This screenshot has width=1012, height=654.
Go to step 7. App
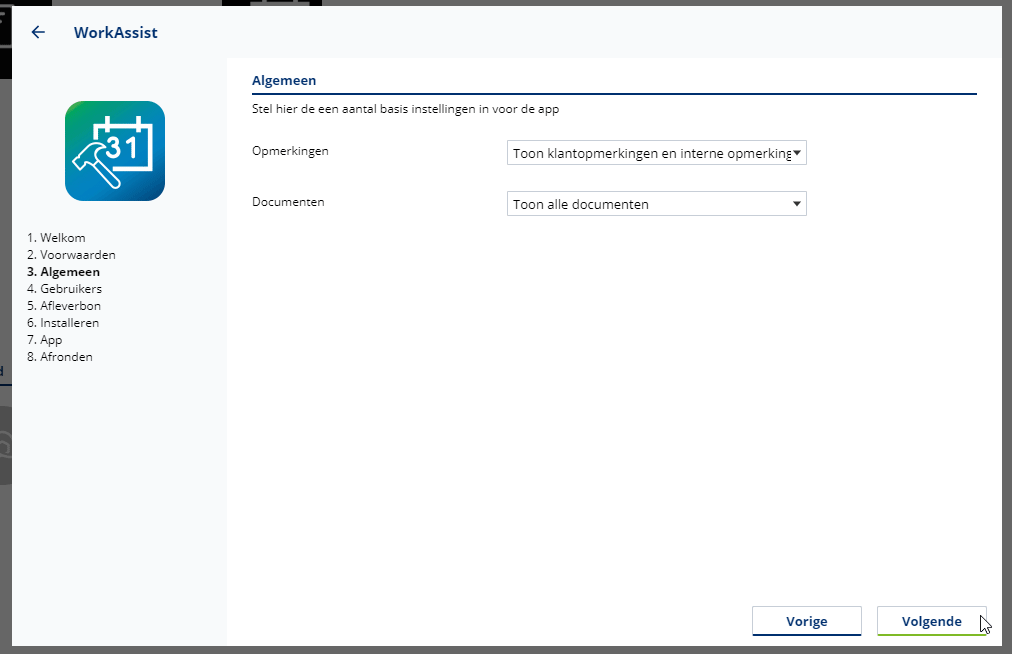(x=45, y=340)
